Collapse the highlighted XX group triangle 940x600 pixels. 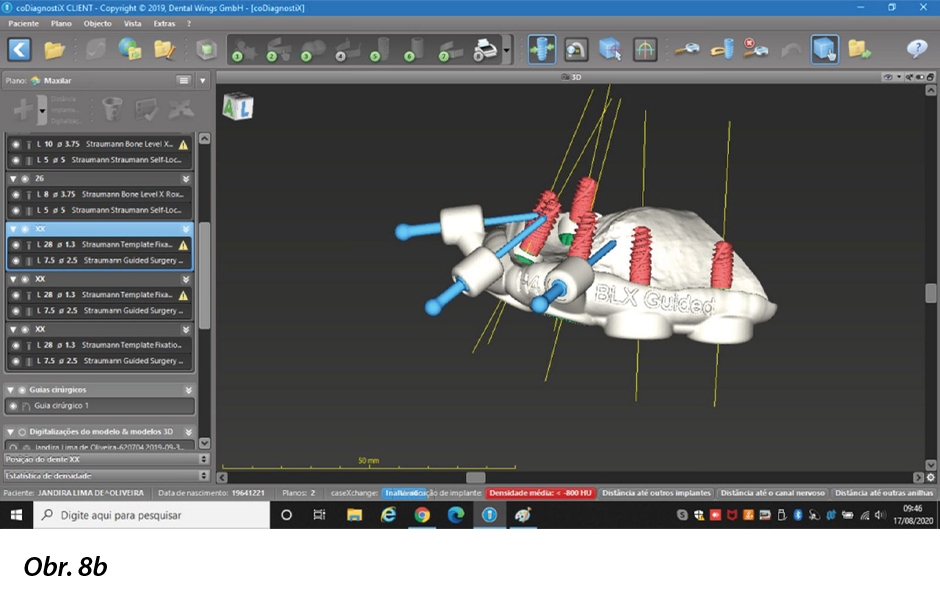tap(13, 229)
